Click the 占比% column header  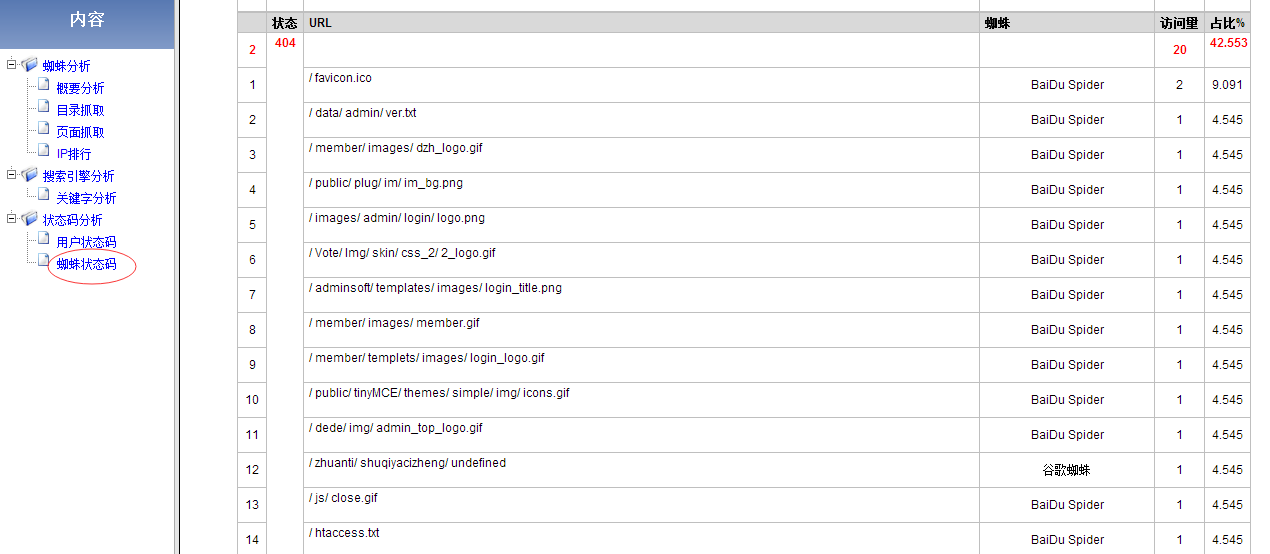click(1227, 23)
